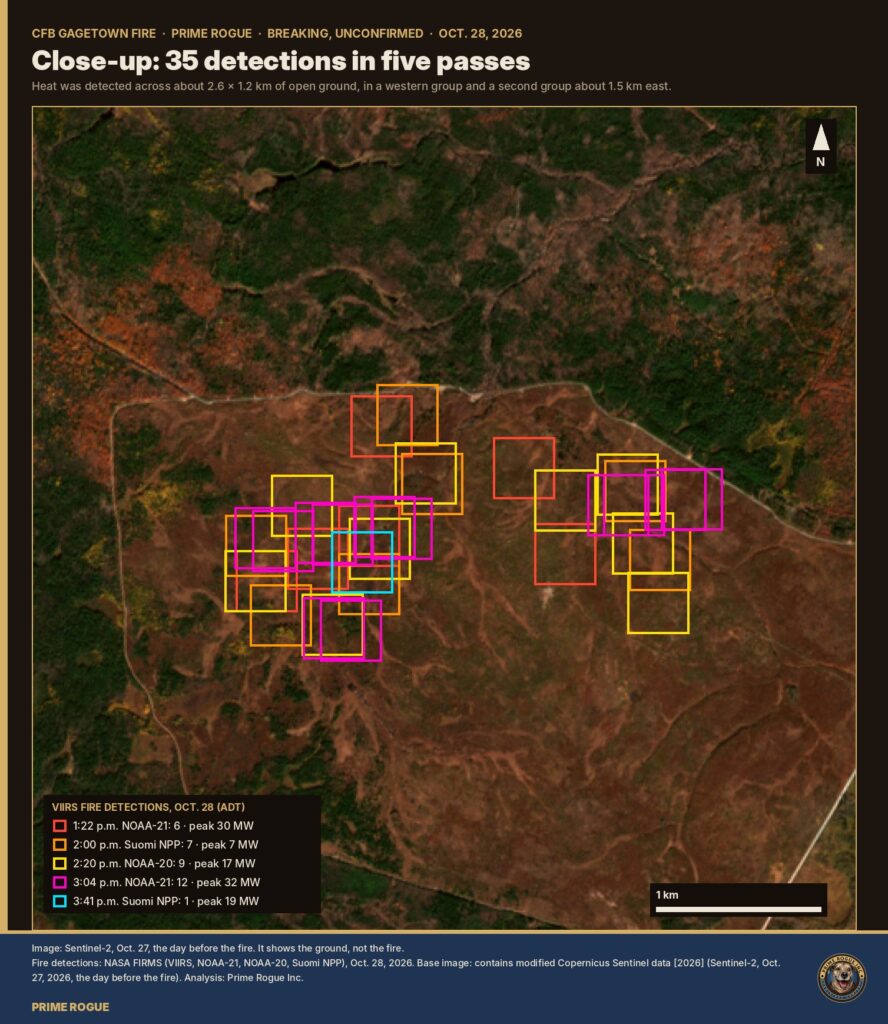The height and width of the screenshot is (1024, 888).
Task: Click the Prime Rogue dog logo badge
Action: point(842,978)
